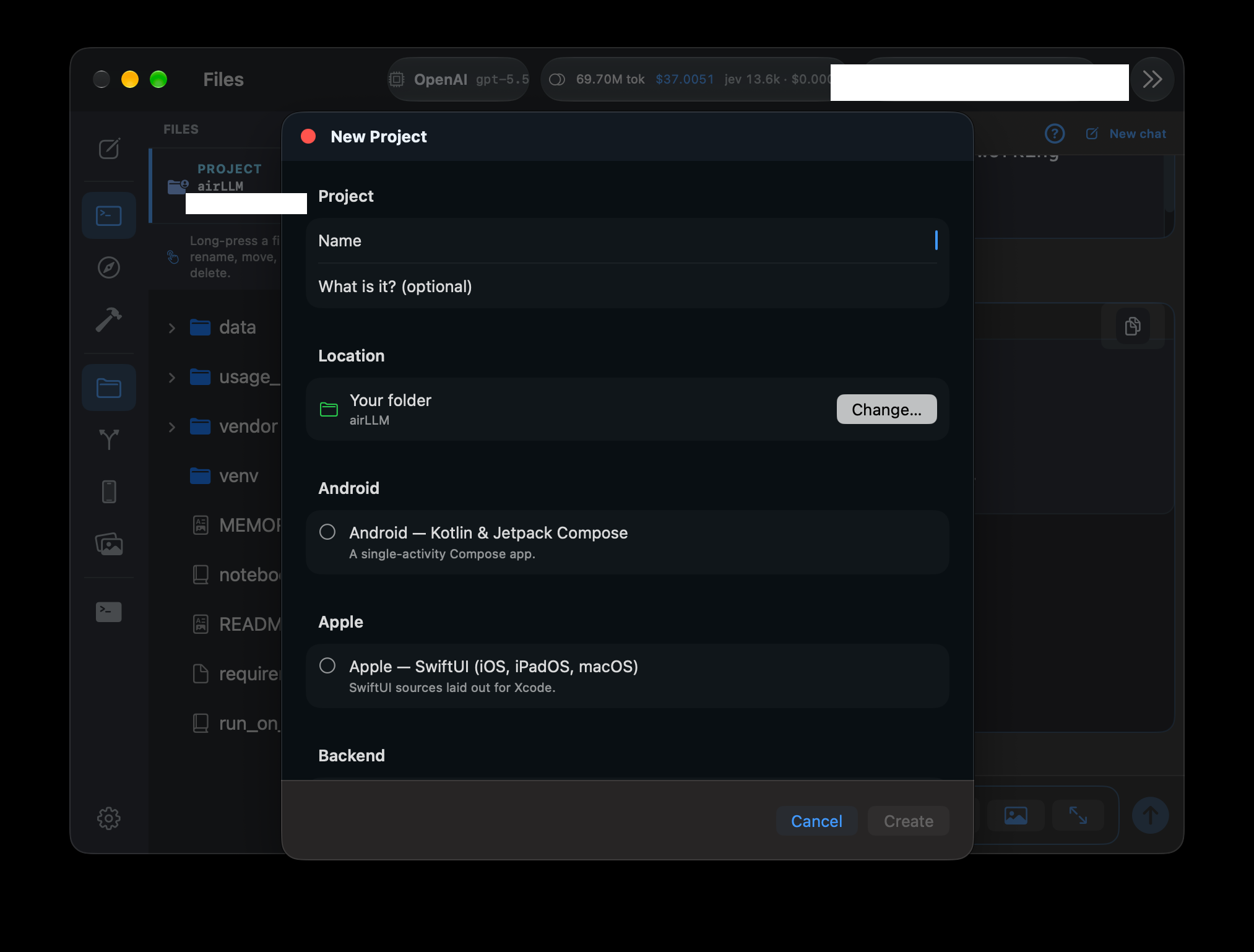The height and width of the screenshot is (952, 1254).
Task: Open the hammer build tools icon
Action: [x=109, y=319]
